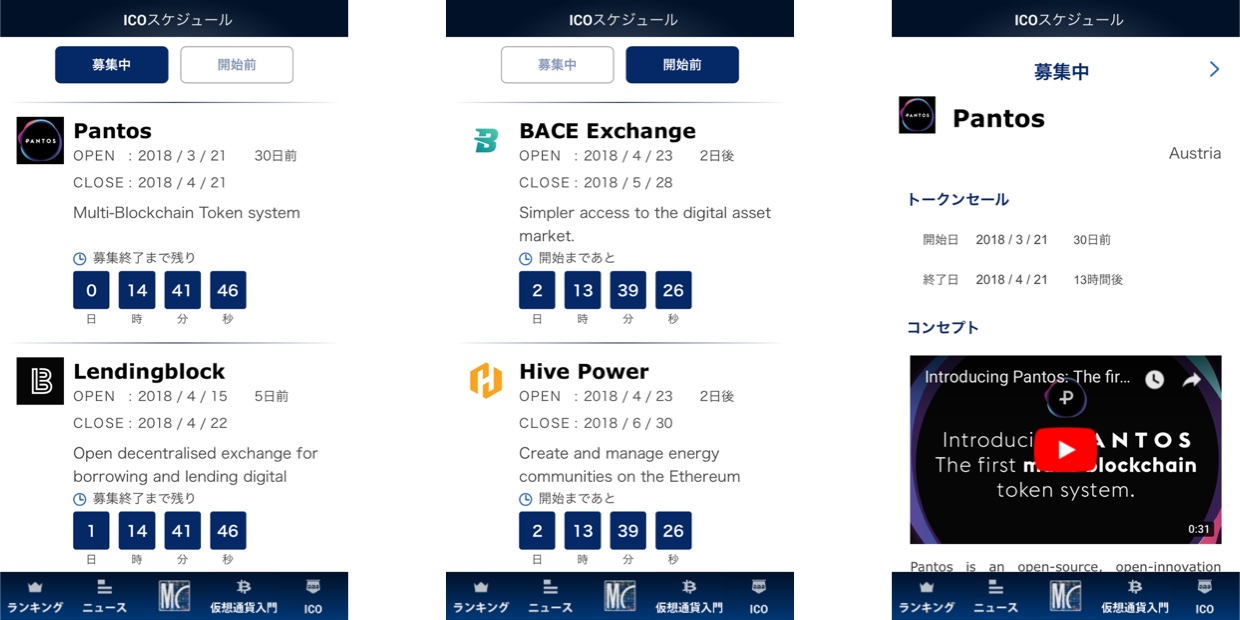
Task: Click Hive Power 'CLOSE : 2018 / 6 / 30' line
Action: pyautogui.click(x=596, y=423)
